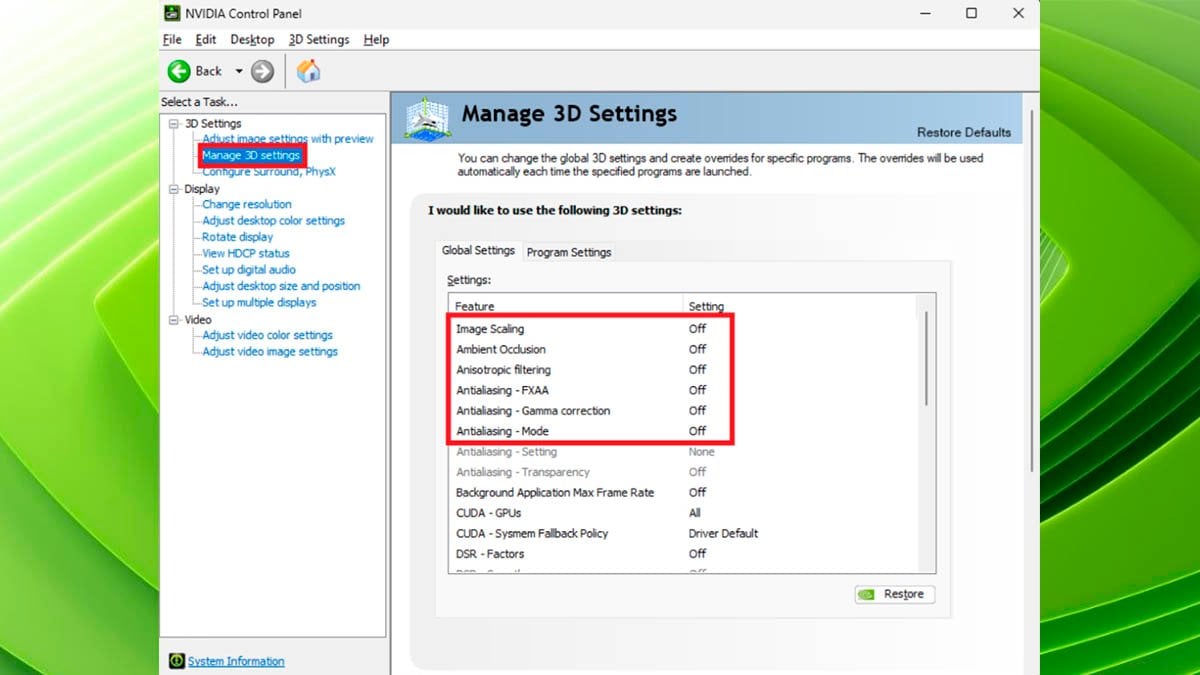
Task: Click the Feature column header
Action: click(x=566, y=306)
